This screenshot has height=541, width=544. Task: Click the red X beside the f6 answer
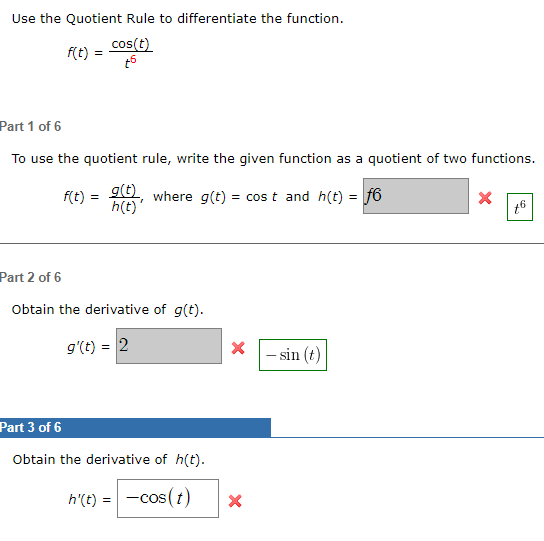coord(485,198)
